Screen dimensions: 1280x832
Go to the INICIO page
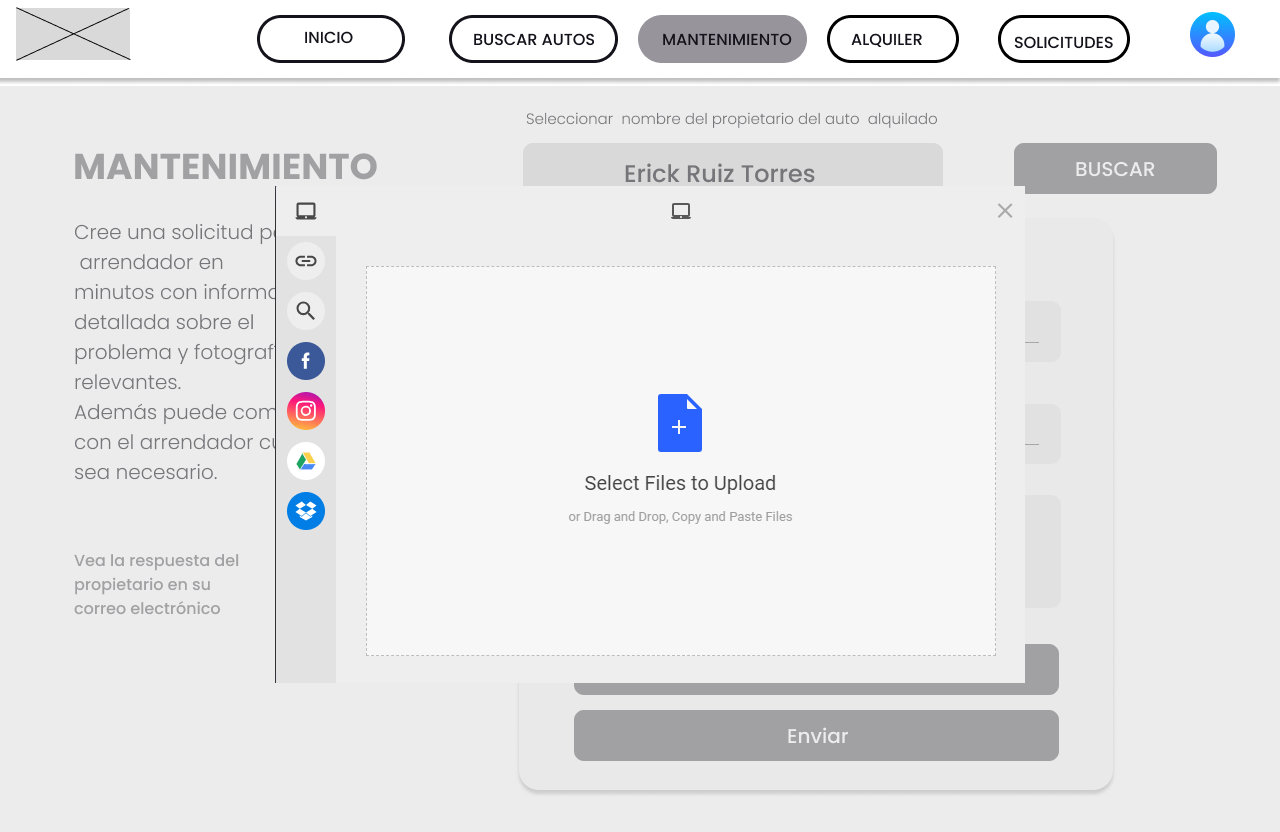pos(331,39)
